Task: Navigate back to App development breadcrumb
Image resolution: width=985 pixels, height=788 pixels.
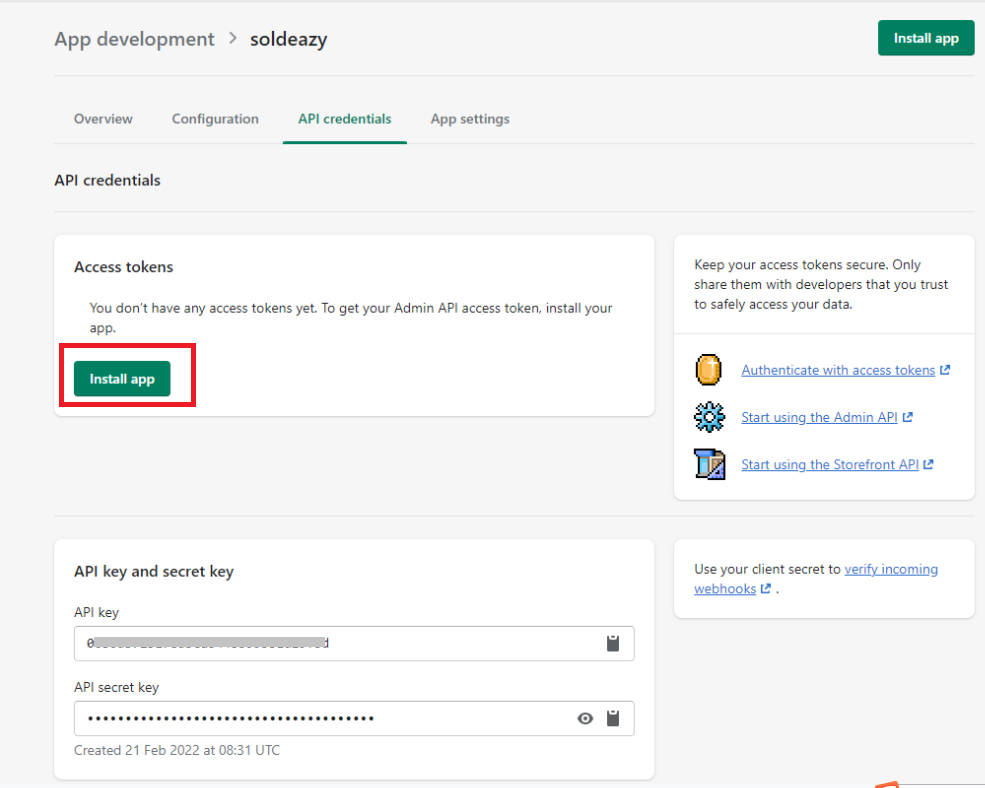Action: pos(134,39)
